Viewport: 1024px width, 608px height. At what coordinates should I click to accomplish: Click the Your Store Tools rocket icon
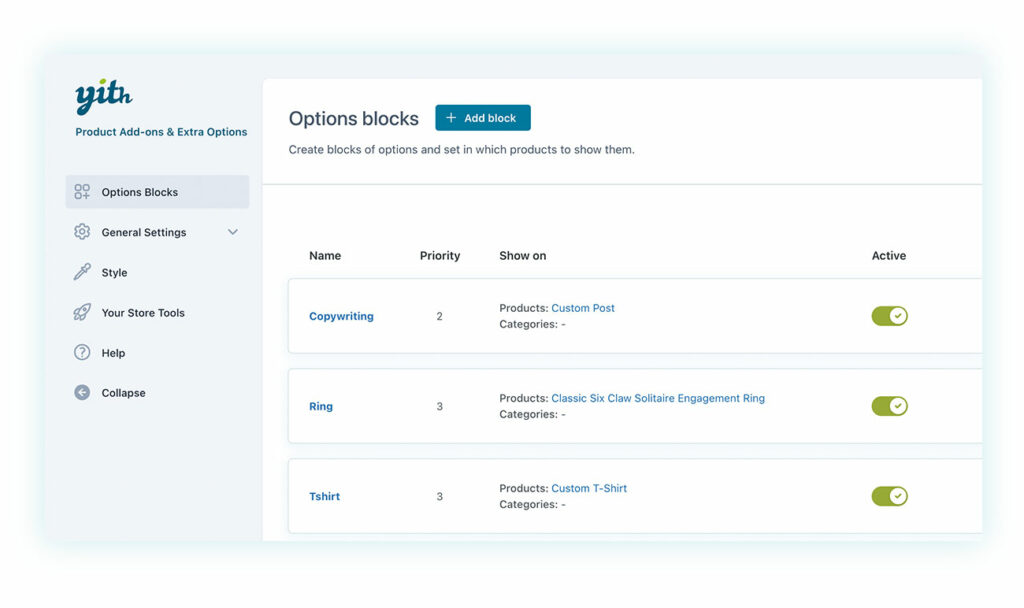point(82,313)
